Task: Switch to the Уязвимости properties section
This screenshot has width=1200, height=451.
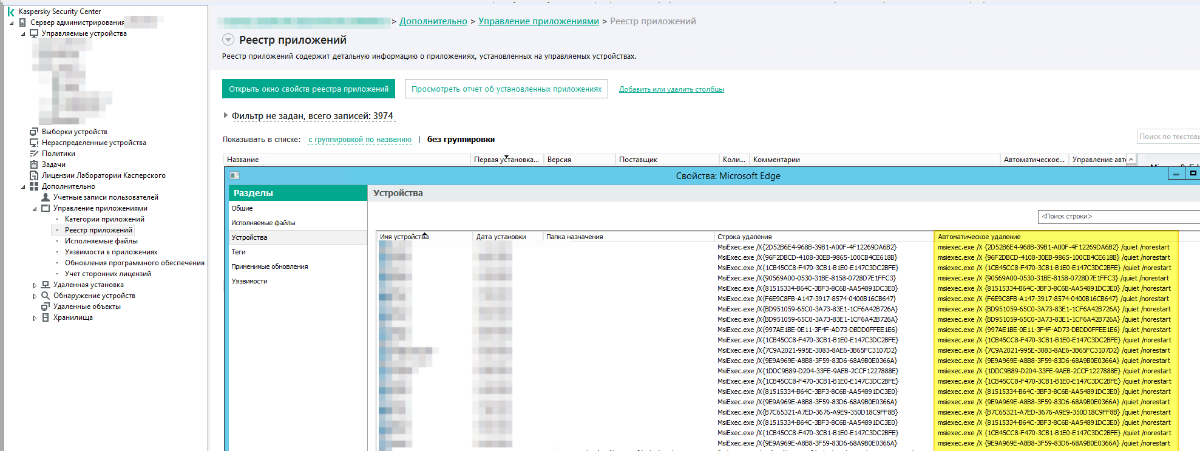Action: [x=250, y=281]
